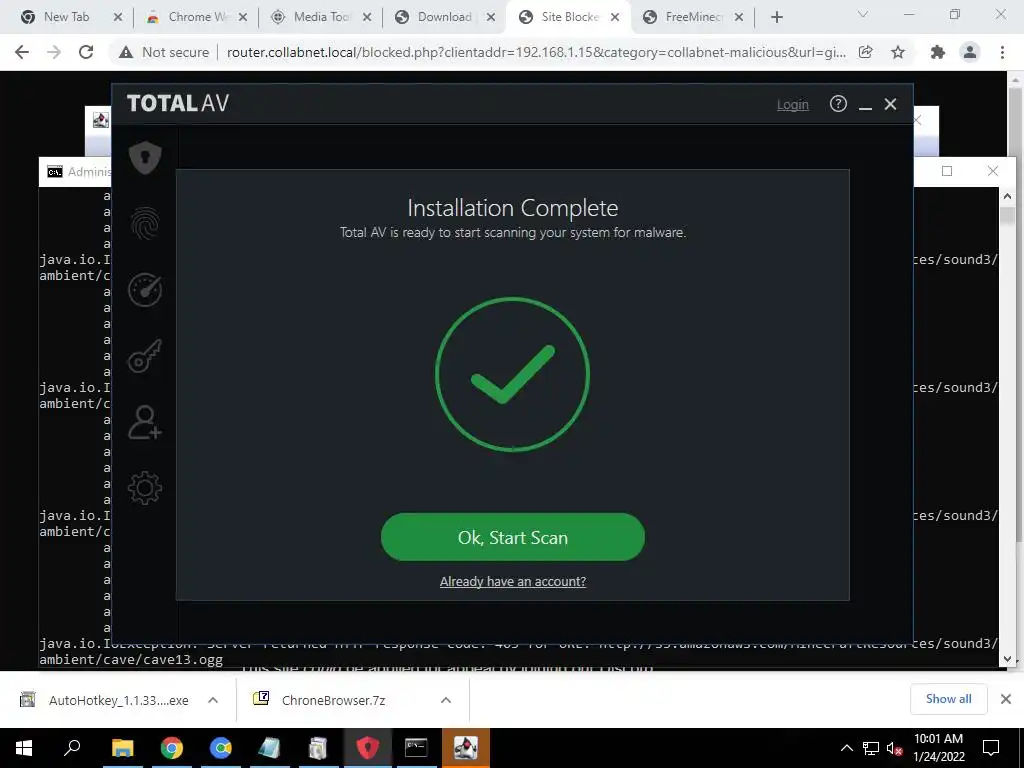Image resolution: width=1024 pixels, height=768 pixels.
Task: Click the Login link in TotalAV
Action: pyautogui.click(x=792, y=104)
